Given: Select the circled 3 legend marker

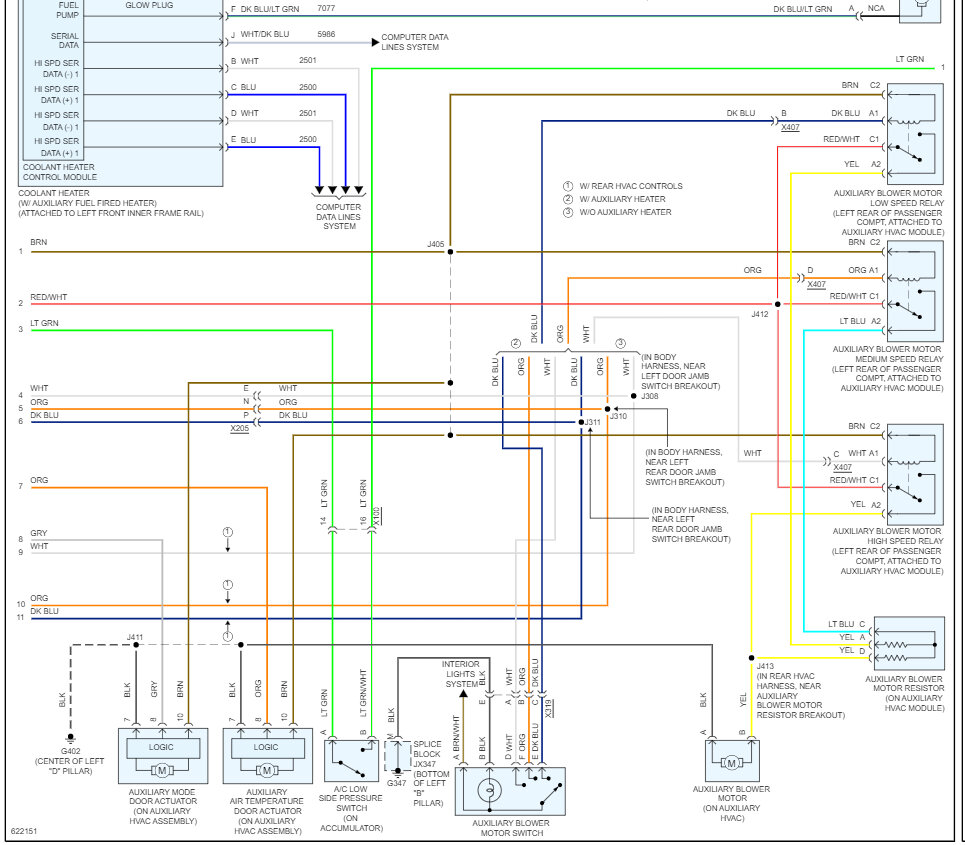Looking at the screenshot, I should point(568,212).
